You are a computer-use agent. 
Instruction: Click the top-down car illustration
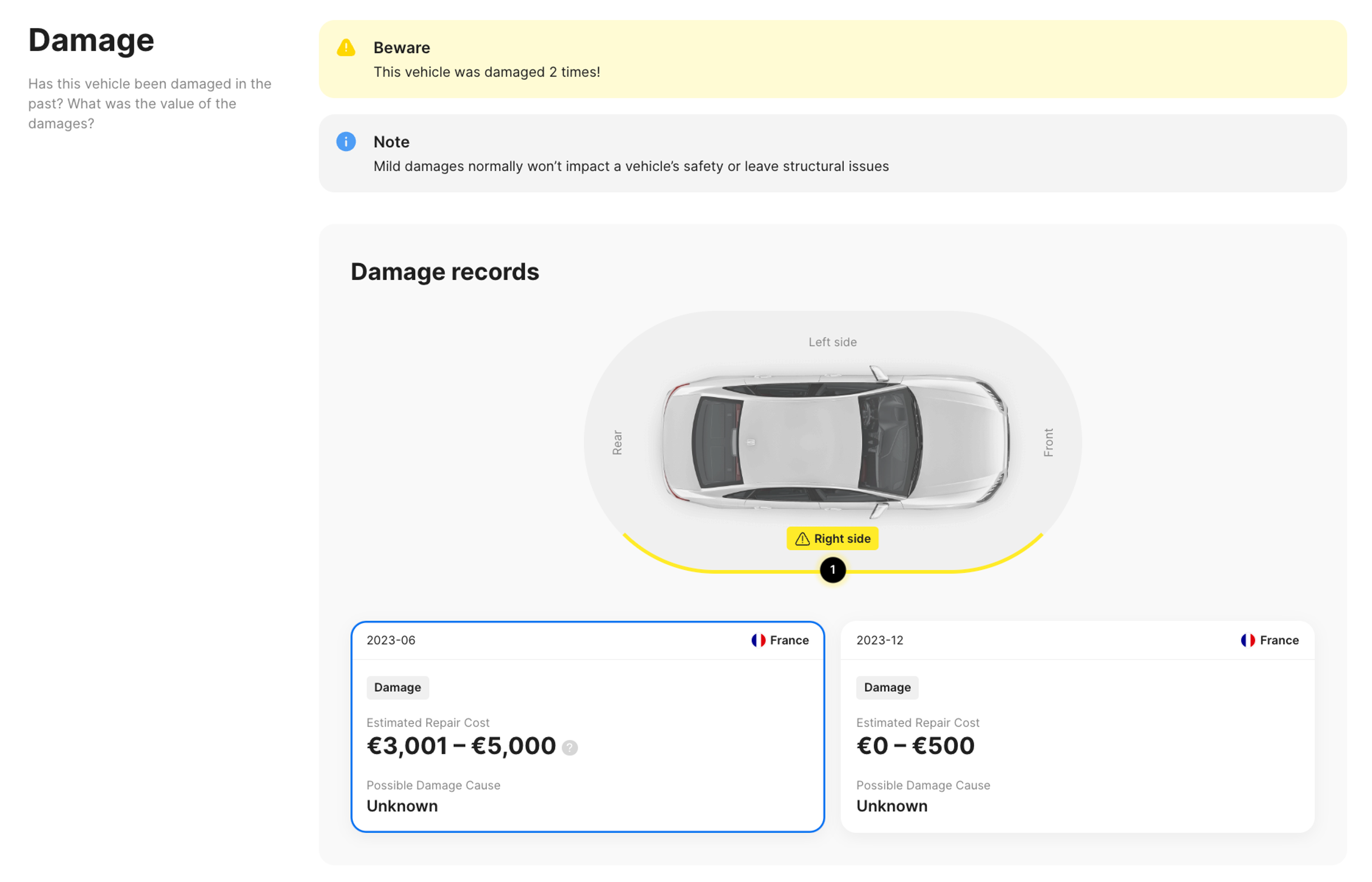(833, 442)
